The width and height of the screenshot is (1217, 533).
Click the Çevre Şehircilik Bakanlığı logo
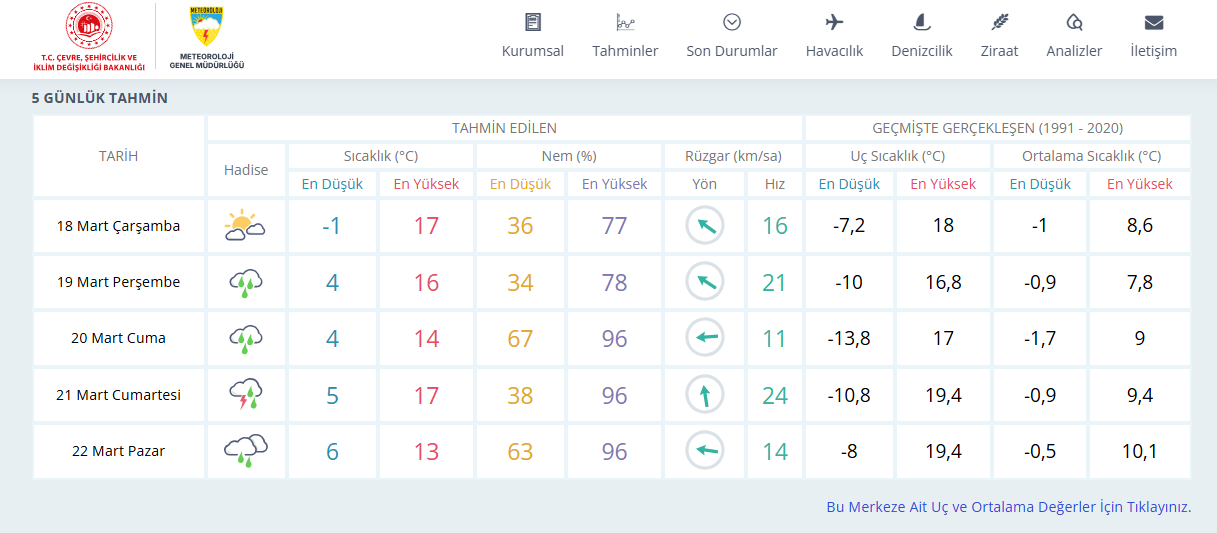[x=91, y=38]
